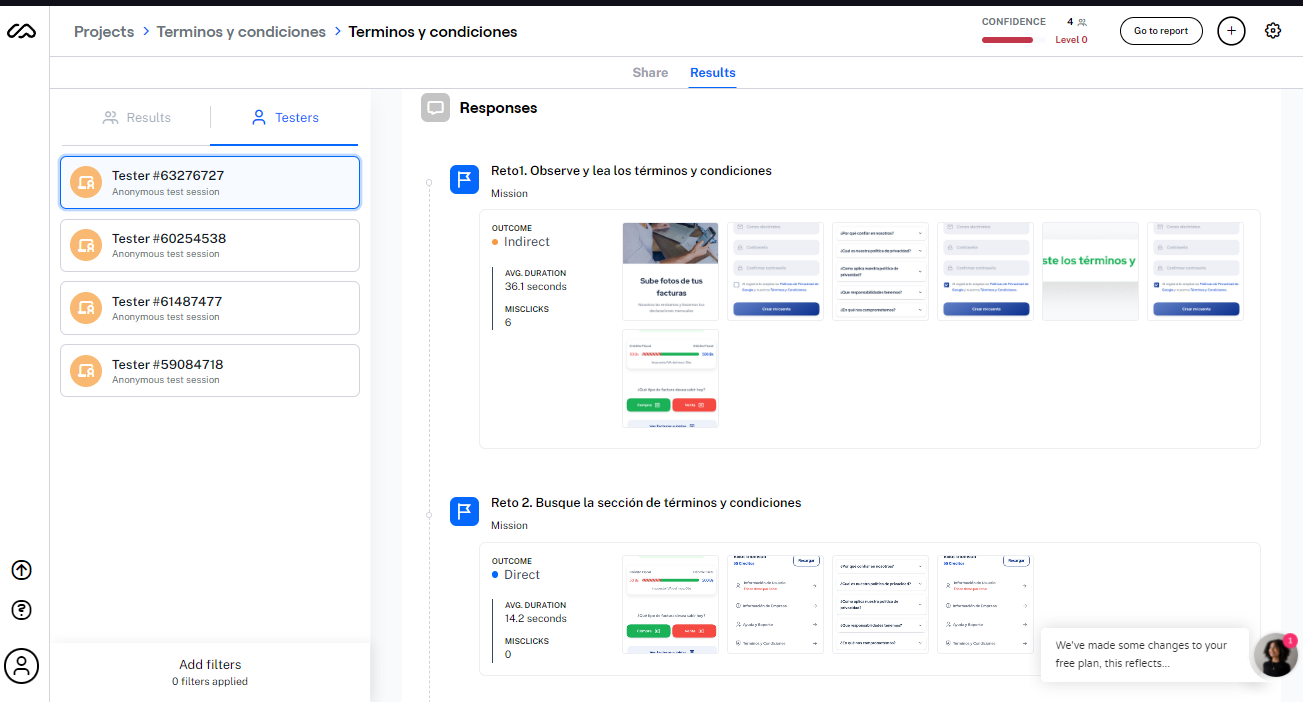Select Tester #61487477 session row
Image resolution: width=1303 pixels, height=702 pixels.
[x=210, y=308]
